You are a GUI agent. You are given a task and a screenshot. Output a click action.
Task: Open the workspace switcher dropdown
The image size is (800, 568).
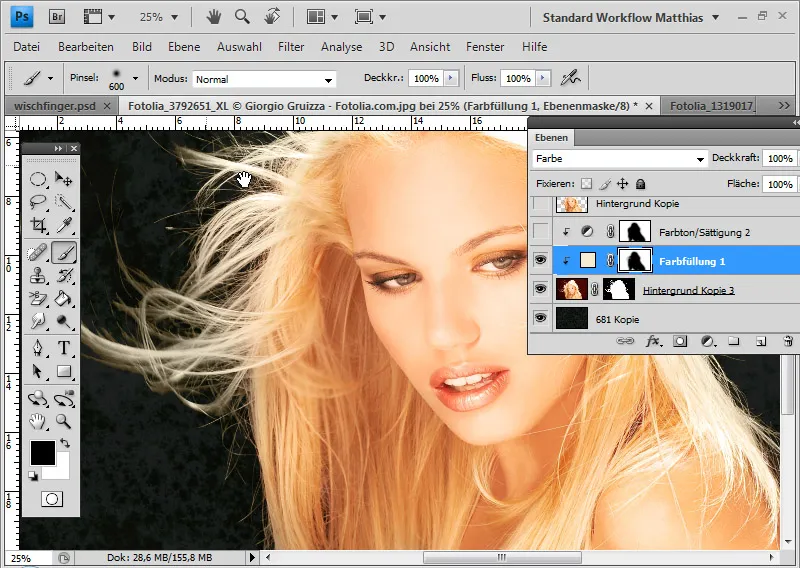[x=715, y=17]
